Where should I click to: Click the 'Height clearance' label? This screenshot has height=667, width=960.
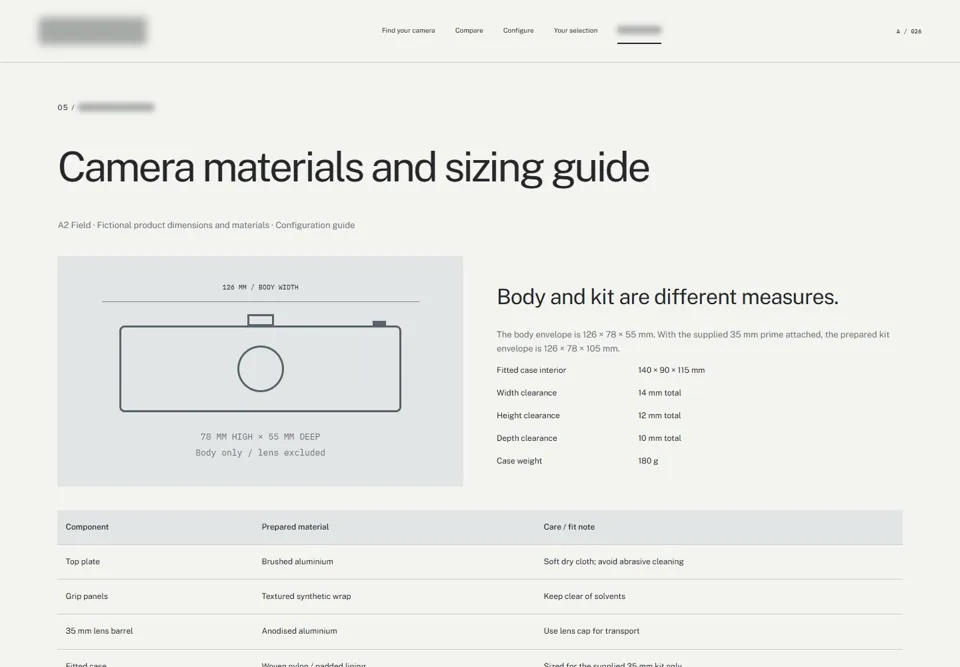528,415
